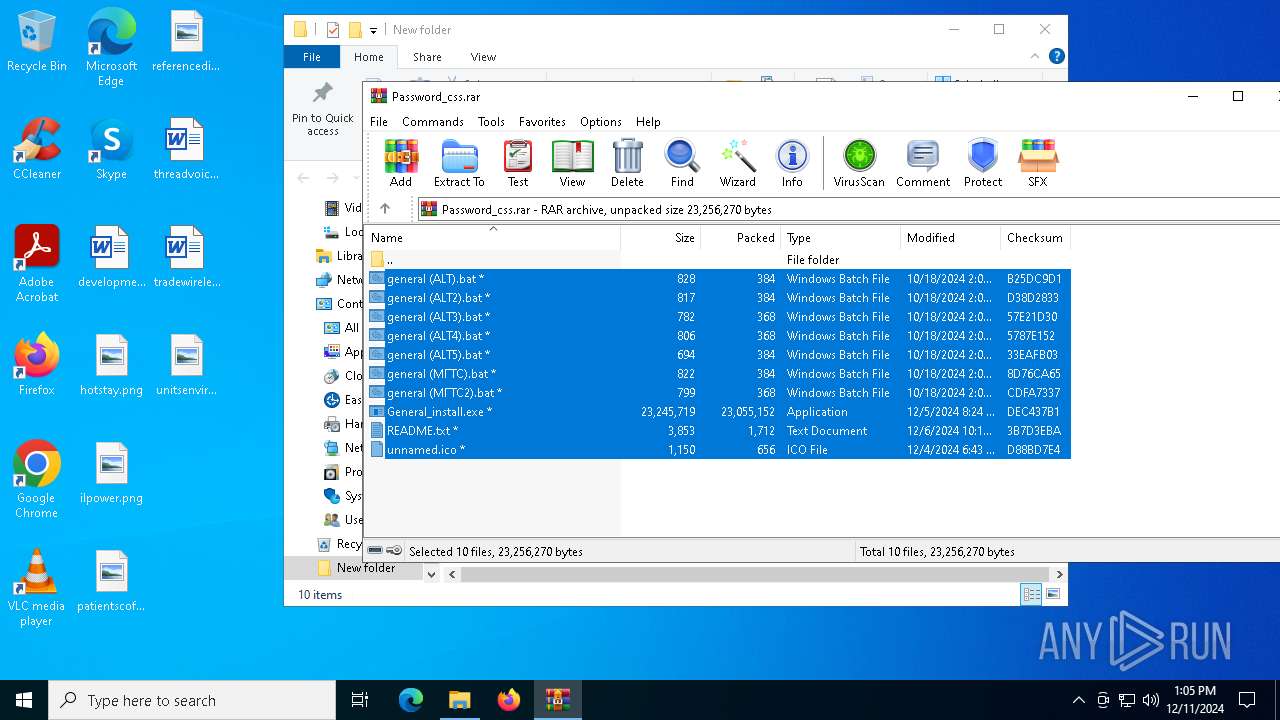
Task: Open Explorer quick access toolbar dropdown
Action: (x=373, y=30)
